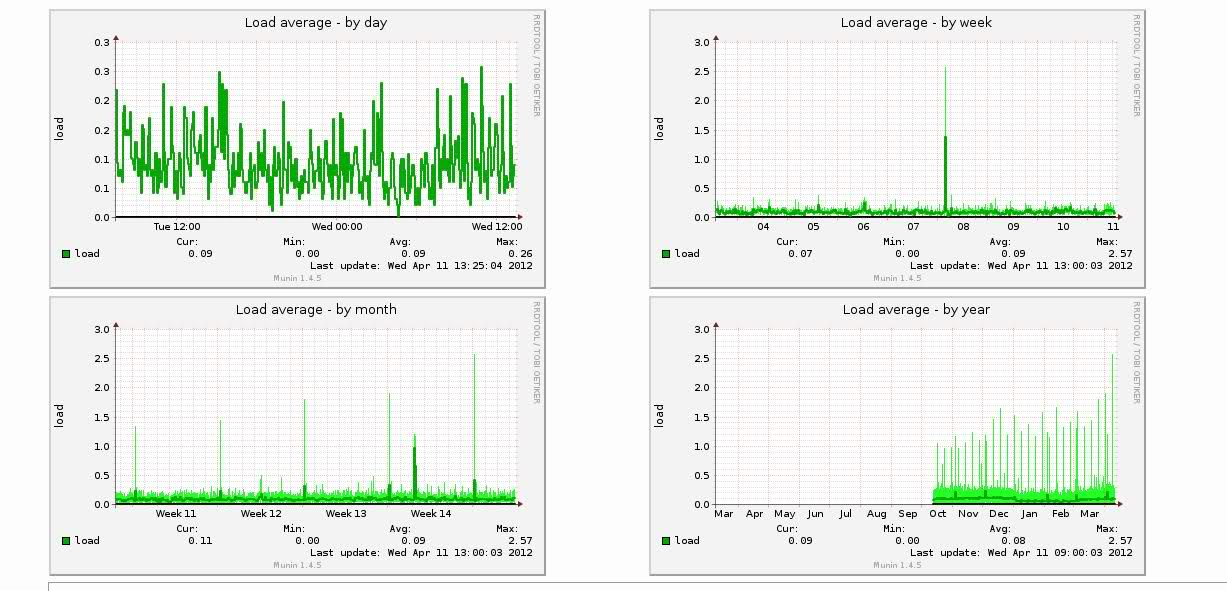Click 'Tue 12:00' axis label in day graph
Image resolution: width=1227 pixels, height=591 pixels.
[x=176, y=227]
